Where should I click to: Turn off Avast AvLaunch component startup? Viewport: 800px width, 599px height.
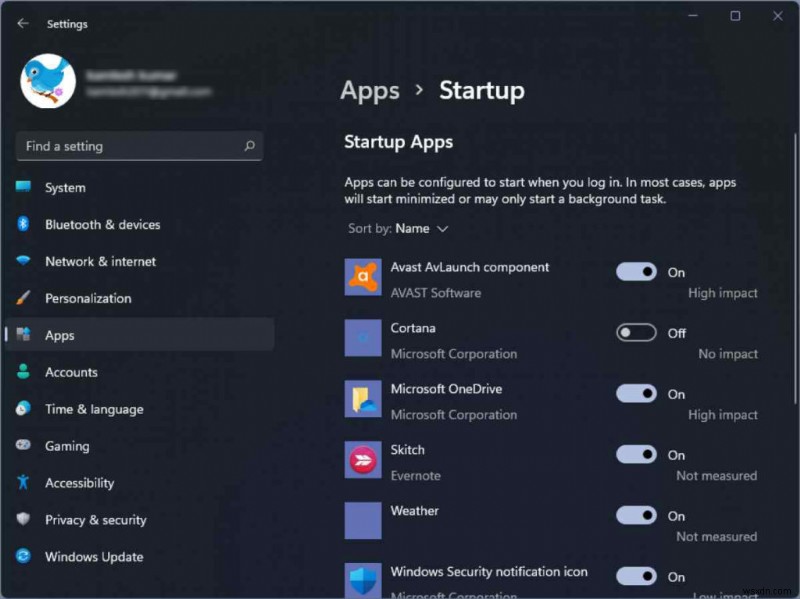(x=635, y=271)
